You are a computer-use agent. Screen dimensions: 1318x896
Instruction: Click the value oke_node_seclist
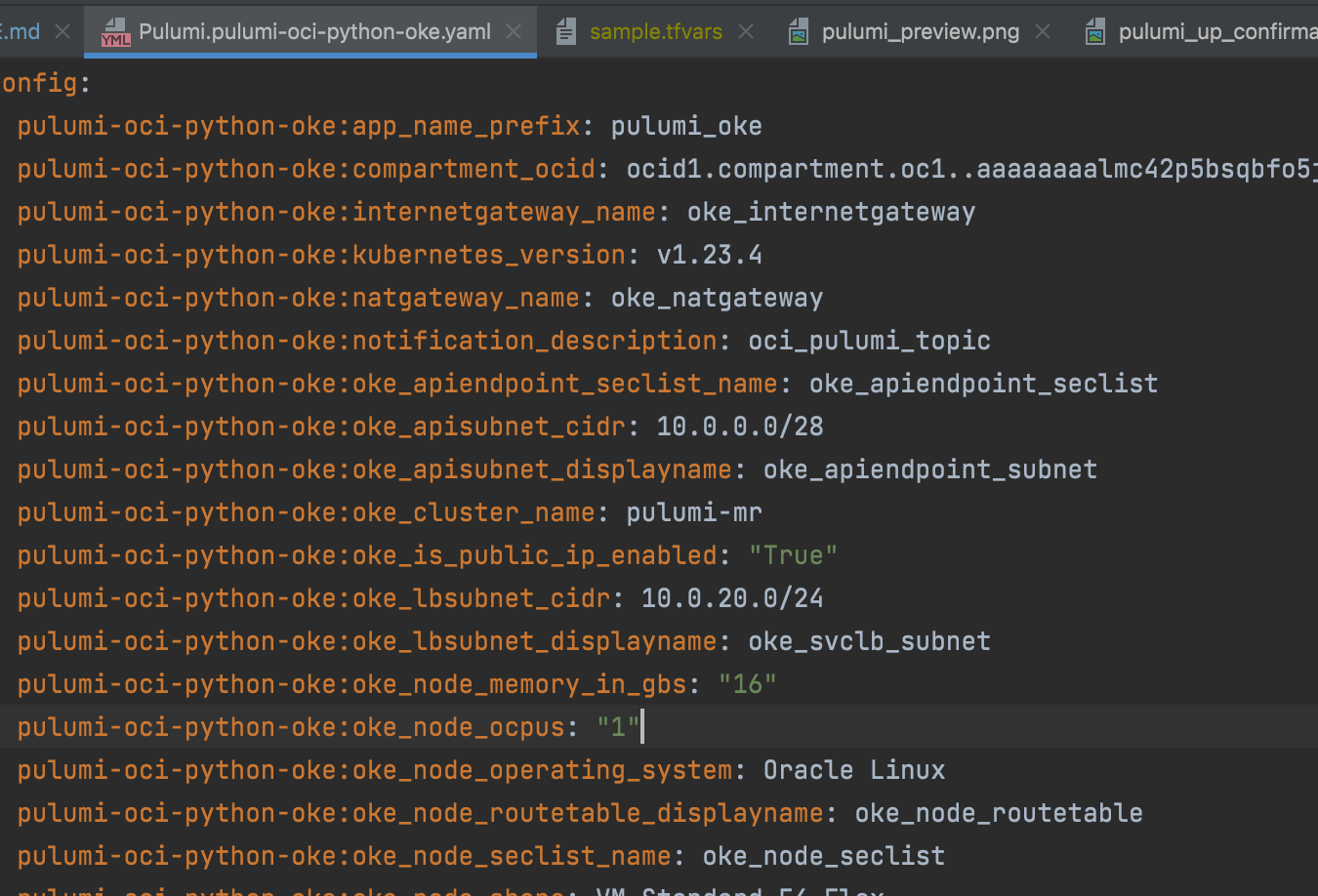coord(824,856)
